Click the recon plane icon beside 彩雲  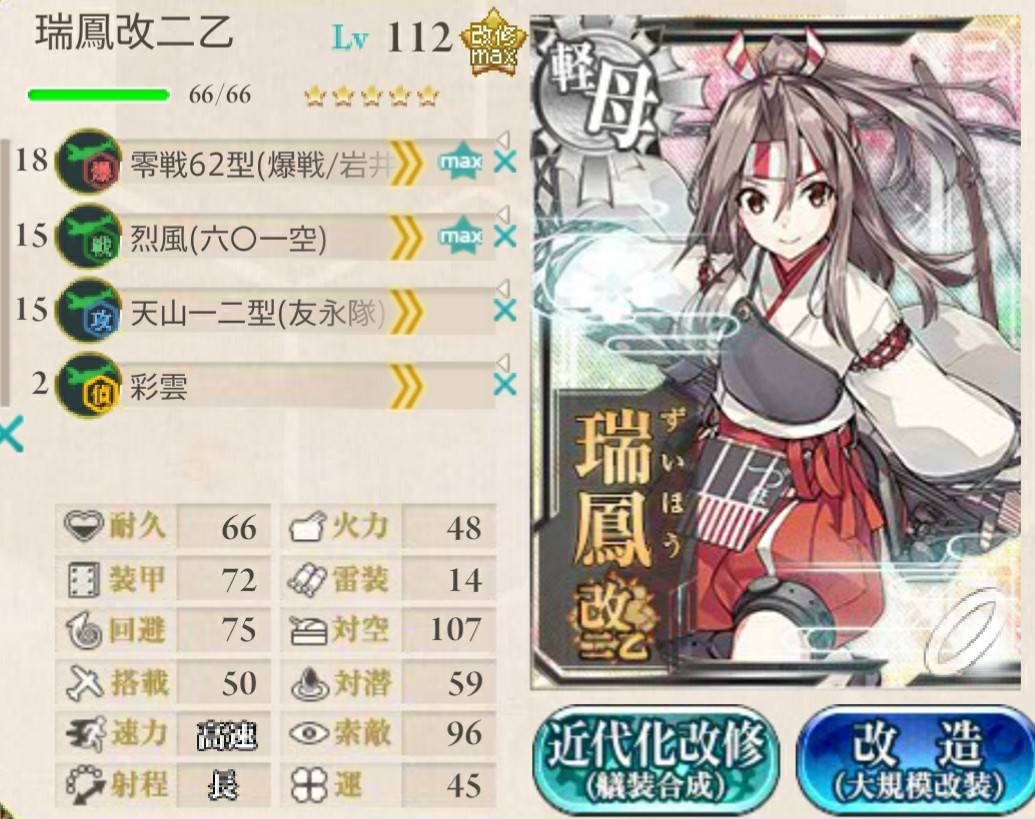(x=88, y=385)
